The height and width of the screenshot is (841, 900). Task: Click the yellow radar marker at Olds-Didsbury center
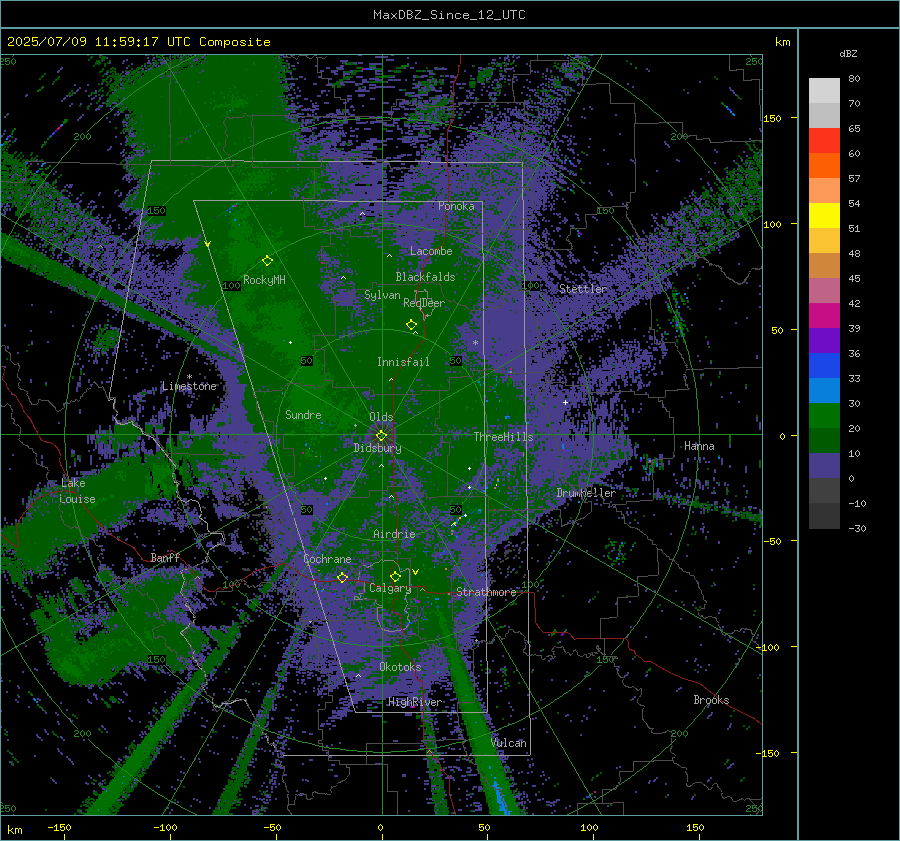pyautogui.click(x=381, y=436)
